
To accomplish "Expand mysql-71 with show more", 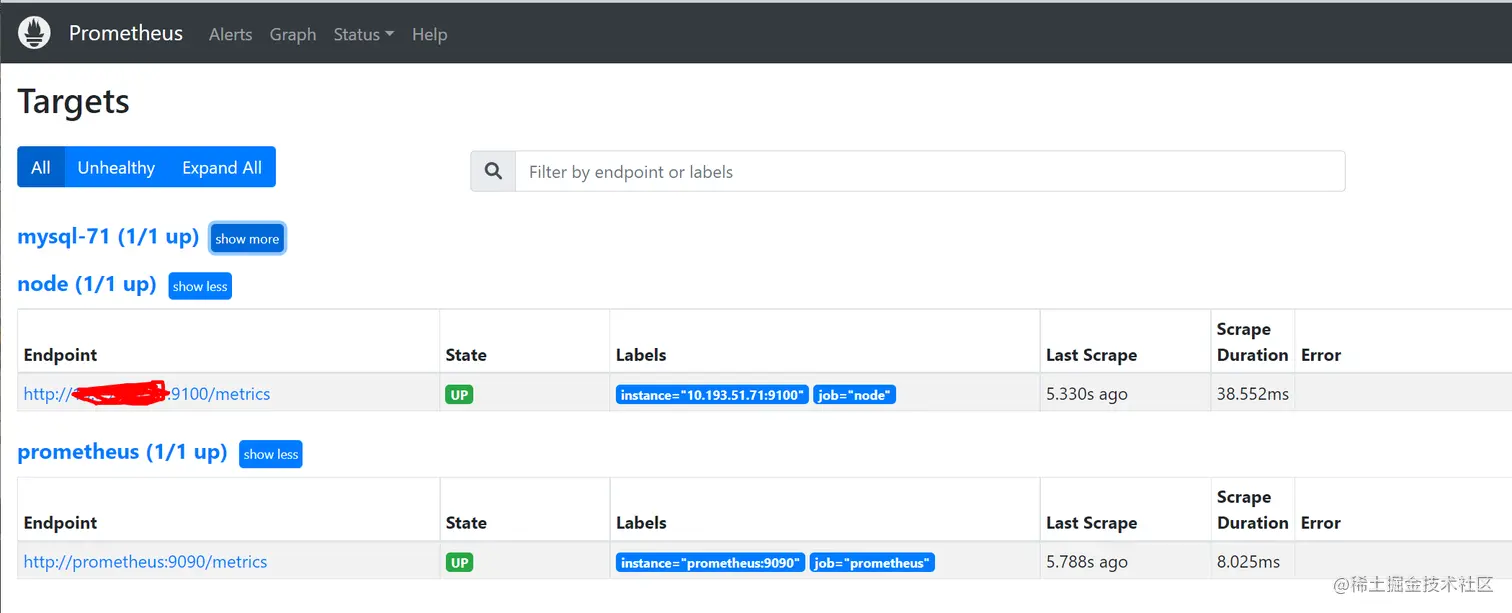I will tap(247, 239).
